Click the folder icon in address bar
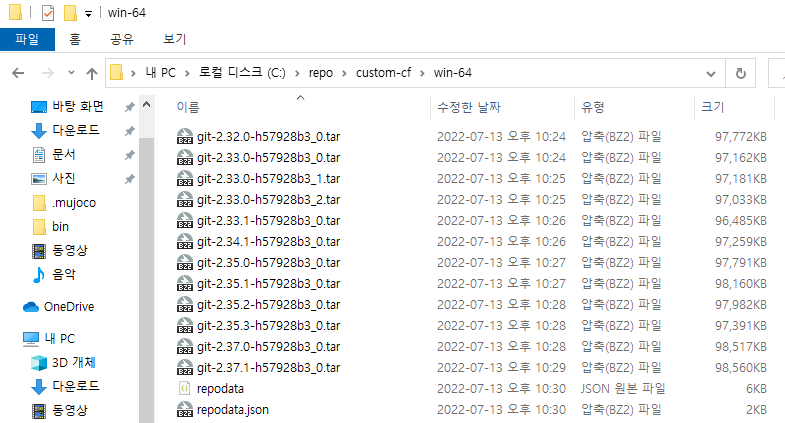785x423 pixels. [117, 73]
